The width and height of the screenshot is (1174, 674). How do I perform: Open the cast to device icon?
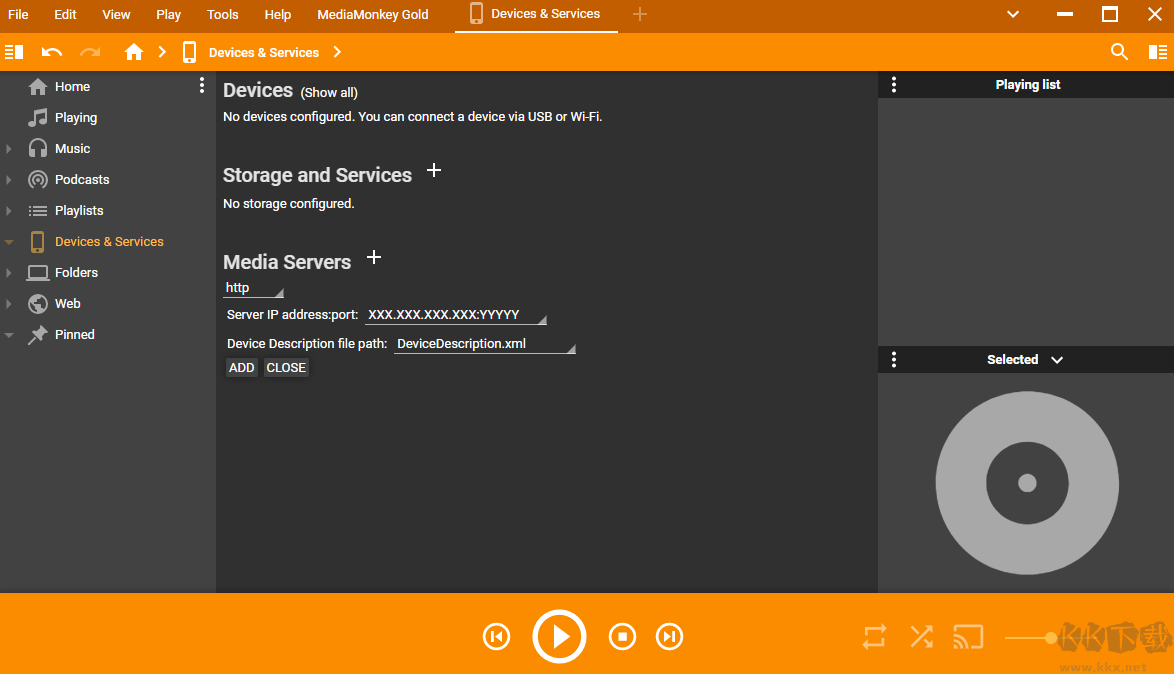click(968, 636)
